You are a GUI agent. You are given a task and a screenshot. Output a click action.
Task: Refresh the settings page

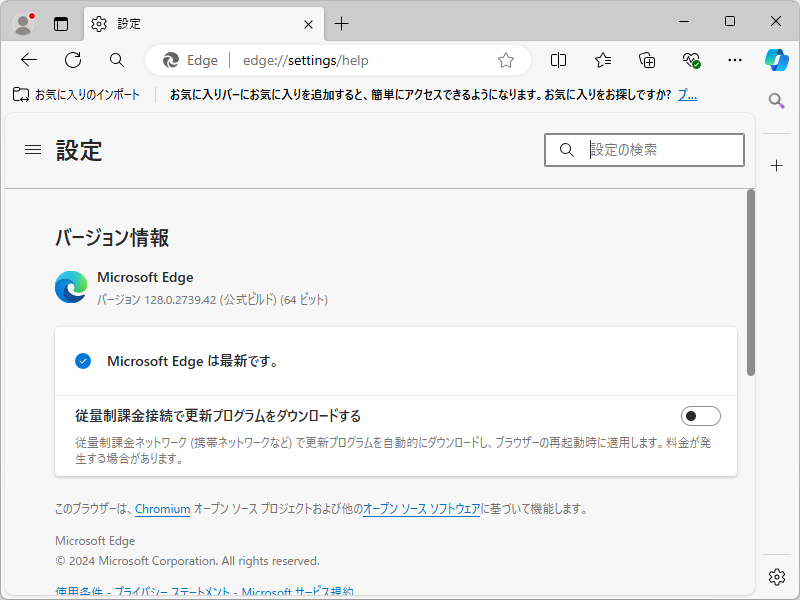tap(72, 60)
